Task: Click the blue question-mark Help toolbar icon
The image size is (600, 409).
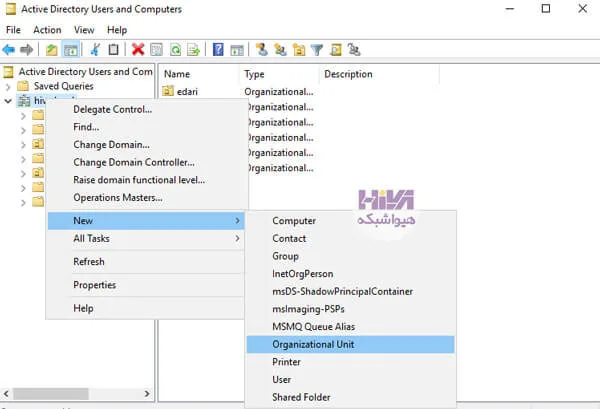Action: point(218,50)
